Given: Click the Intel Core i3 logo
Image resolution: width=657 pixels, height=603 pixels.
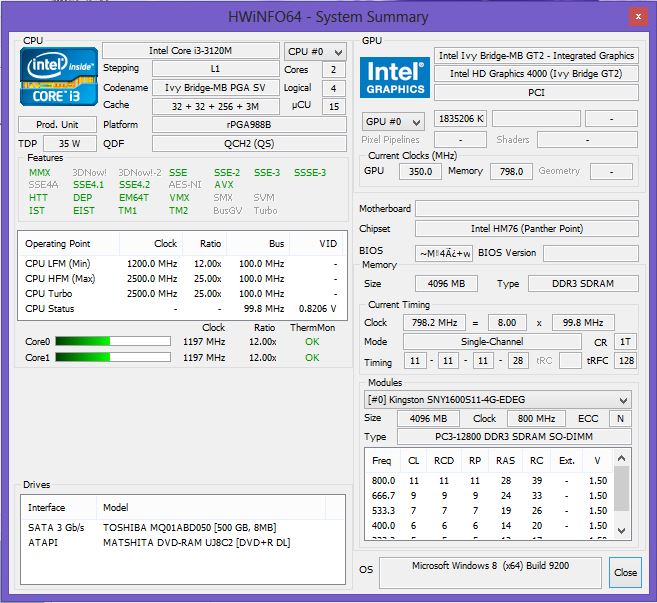Looking at the screenshot, I should tap(59, 76).
